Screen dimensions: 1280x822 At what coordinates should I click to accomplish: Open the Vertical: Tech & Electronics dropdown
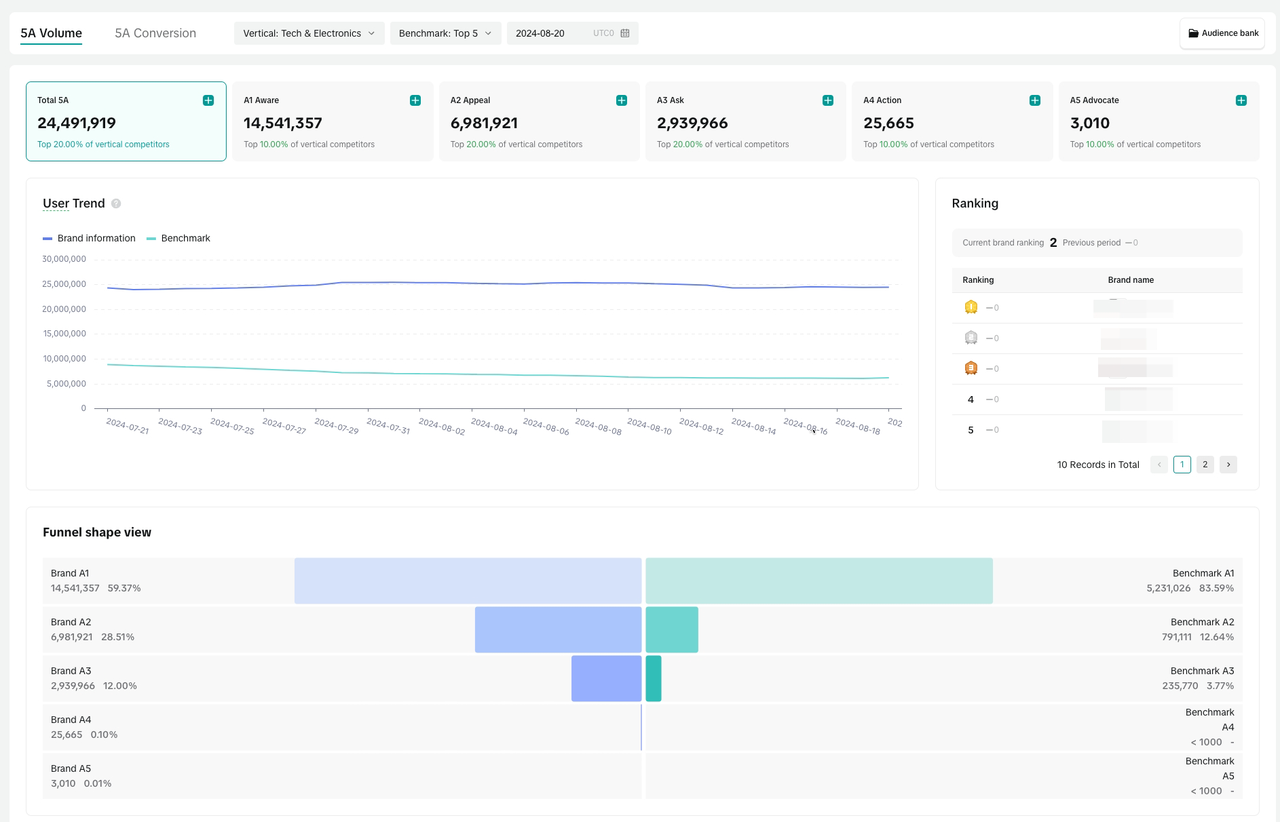coord(309,33)
